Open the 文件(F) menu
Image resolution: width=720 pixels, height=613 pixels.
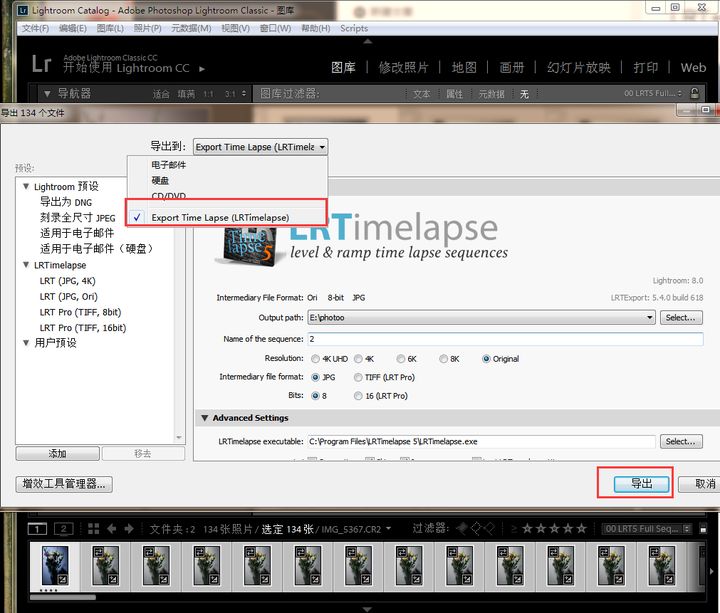point(35,28)
